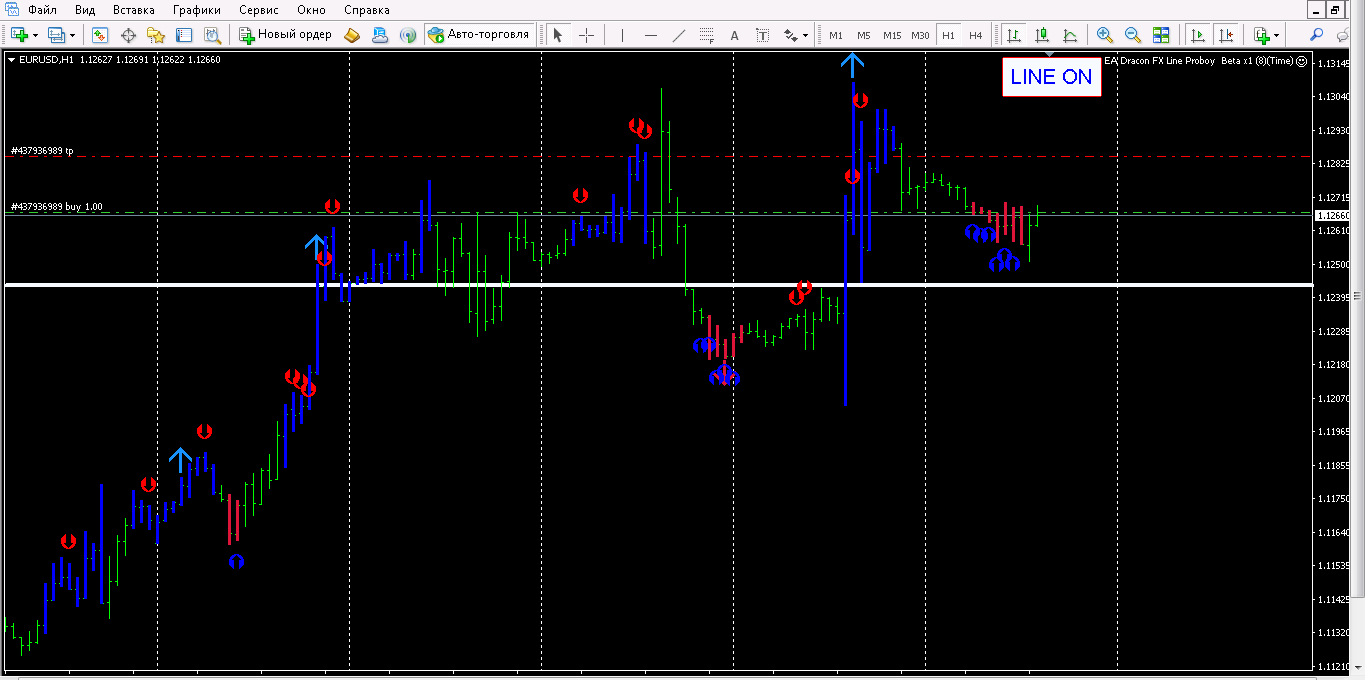Click the indicators list icon
Screen dimensions: 1365x680
click(x=1261, y=35)
